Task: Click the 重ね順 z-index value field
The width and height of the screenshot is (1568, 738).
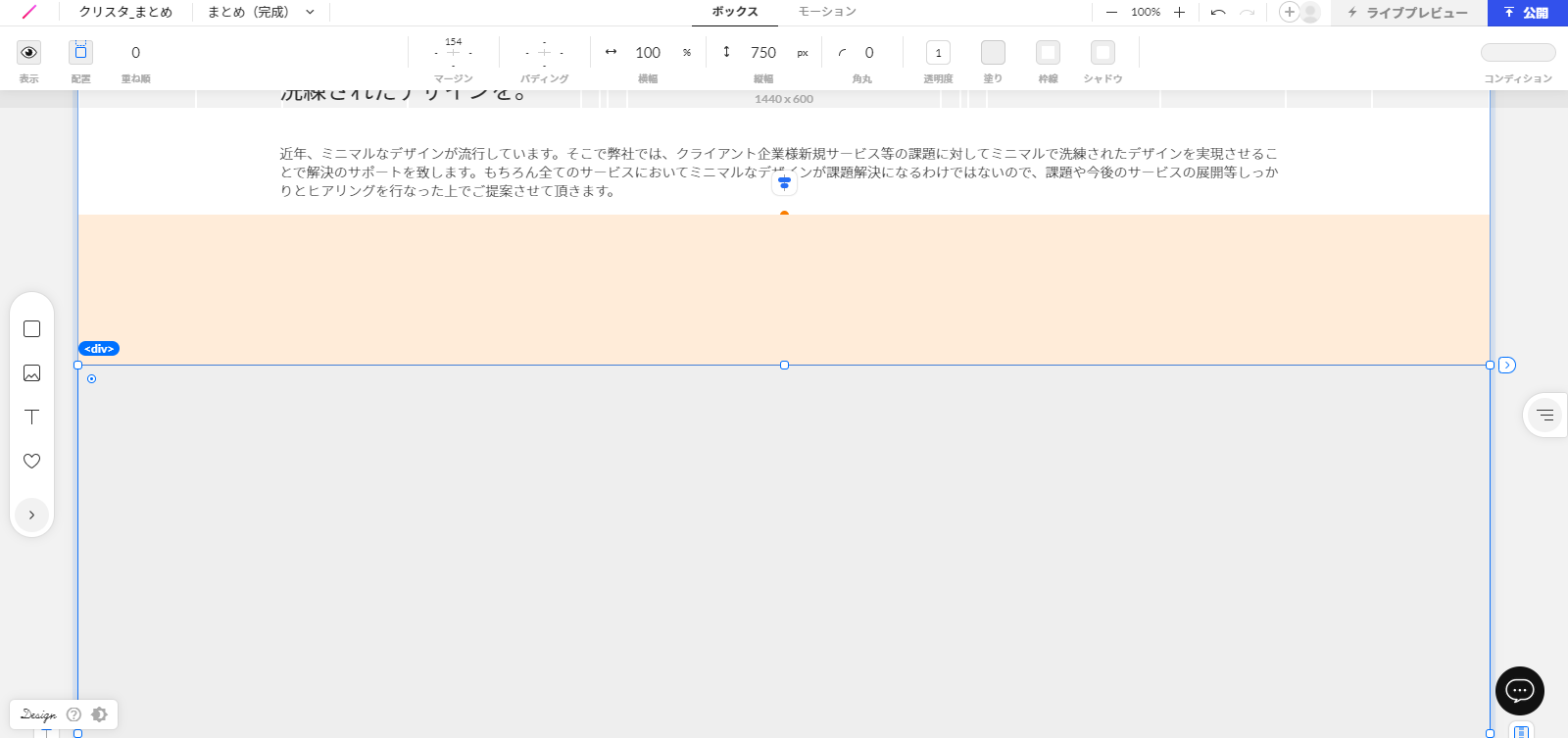Action: pos(135,53)
